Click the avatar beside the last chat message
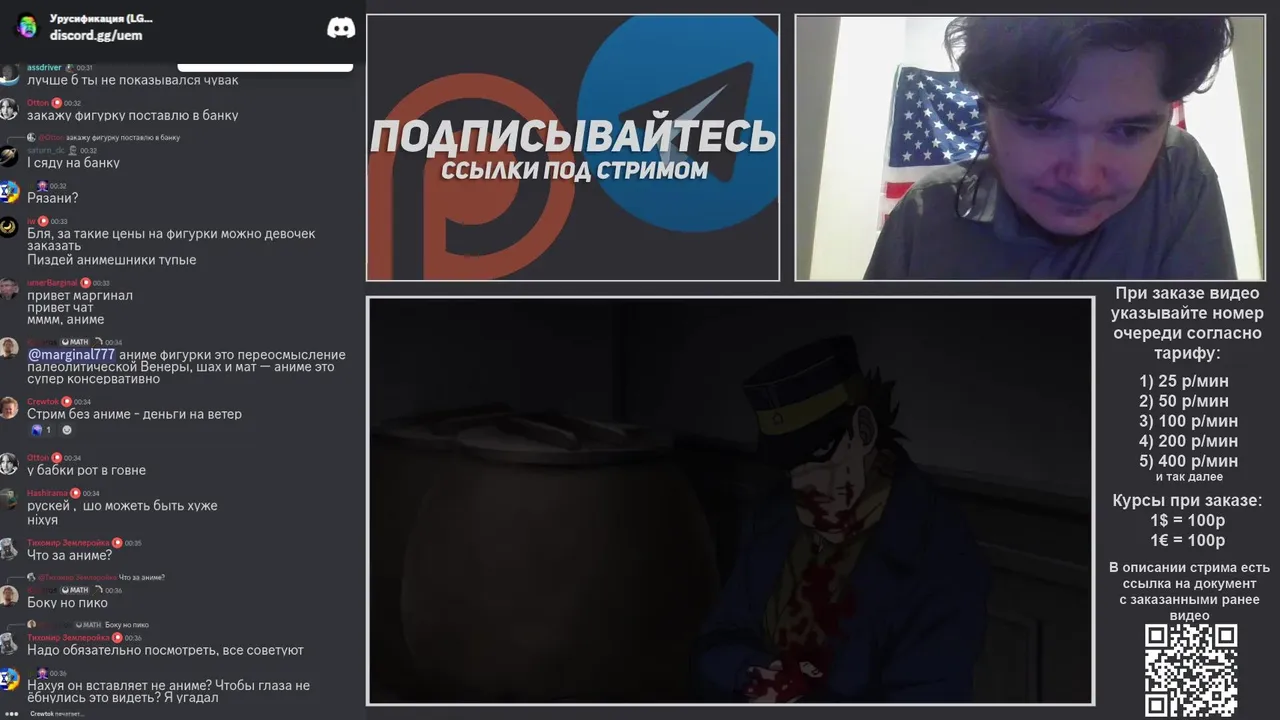Viewport: 1280px width, 720px height. [9, 680]
